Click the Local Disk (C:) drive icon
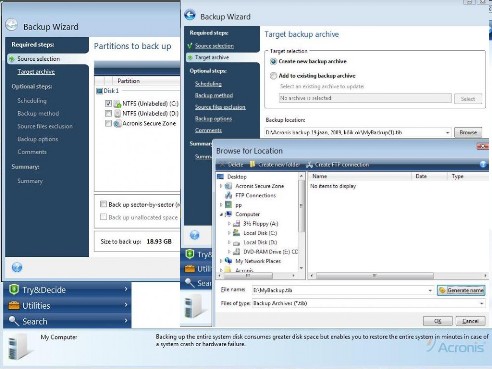This screenshot has height=369, width=492. click(x=236, y=233)
